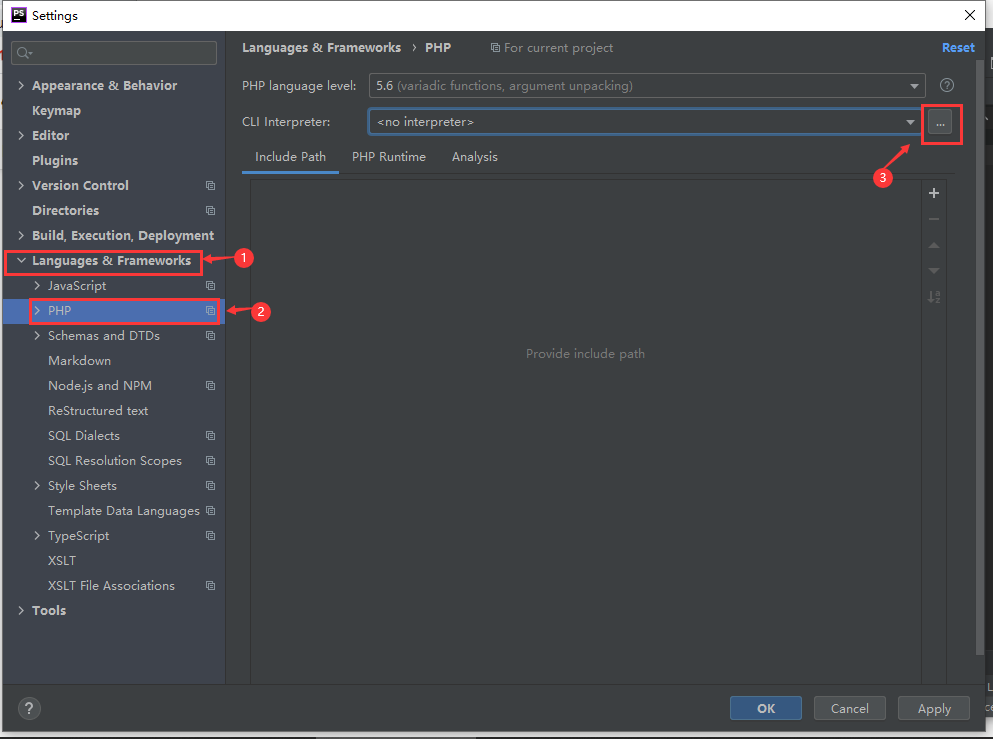Viewport: 993px width, 739px height.
Task: Expand the Editor section chevron
Action: 21,136
